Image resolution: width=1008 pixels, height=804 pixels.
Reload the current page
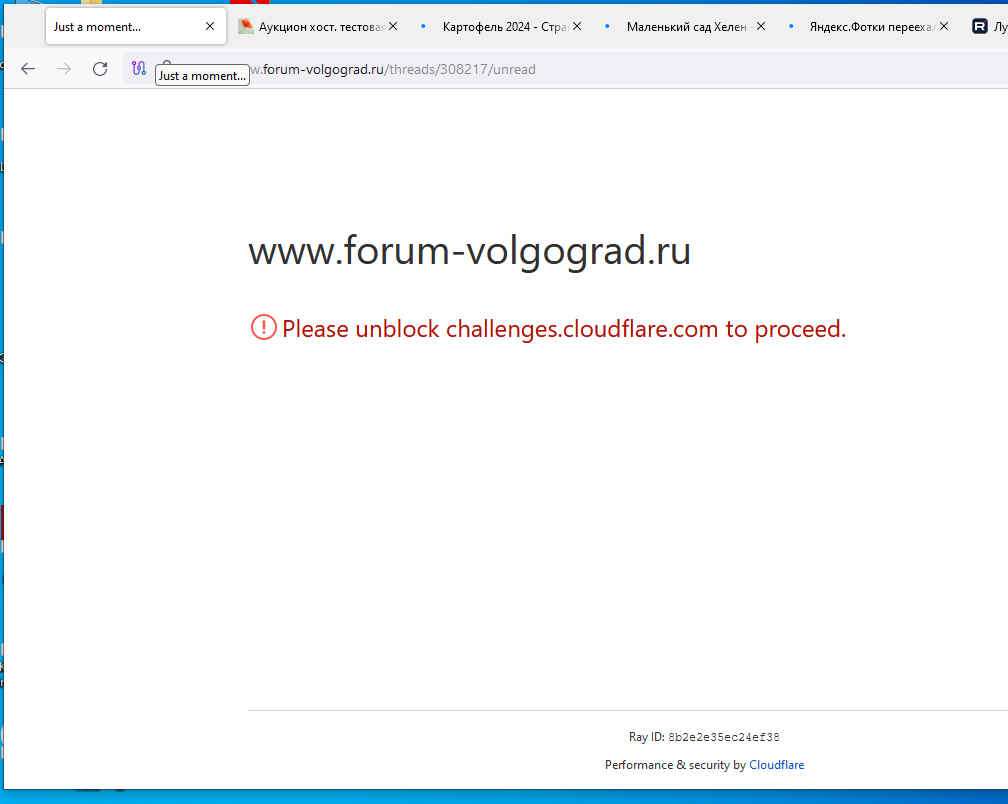(100, 69)
